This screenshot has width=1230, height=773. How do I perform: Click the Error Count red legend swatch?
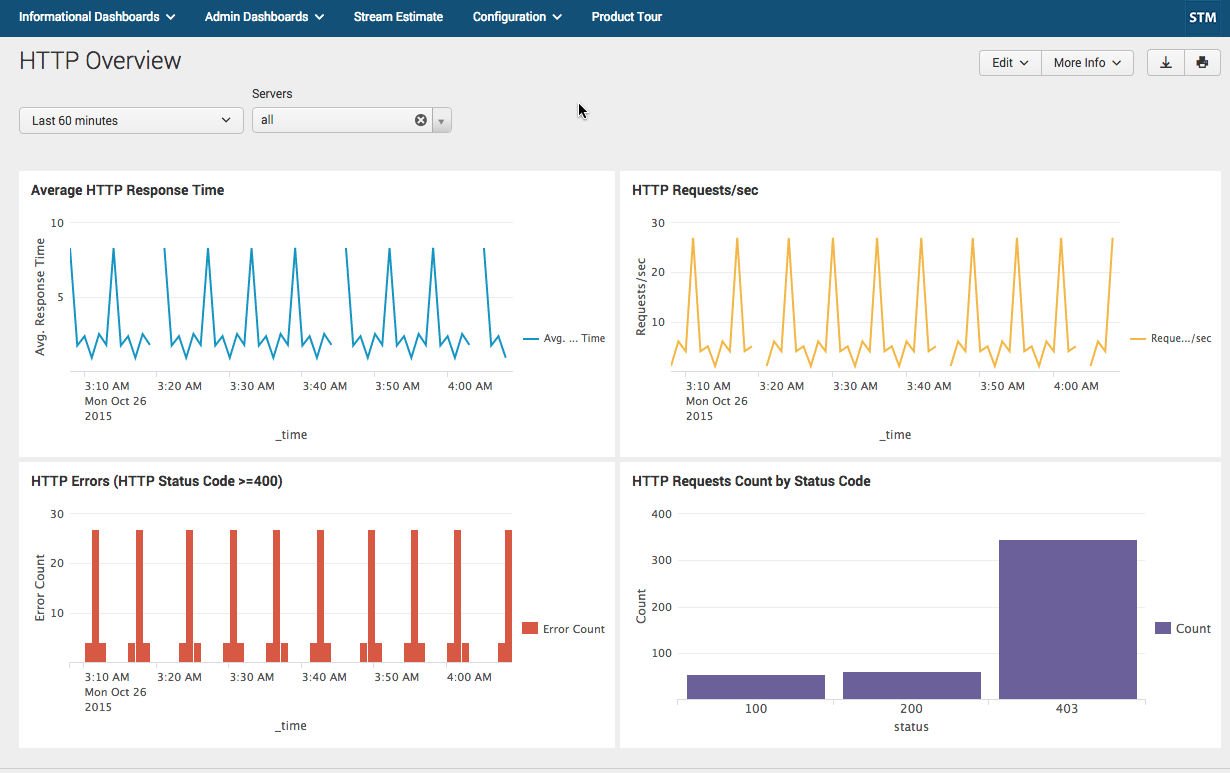click(530, 629)
